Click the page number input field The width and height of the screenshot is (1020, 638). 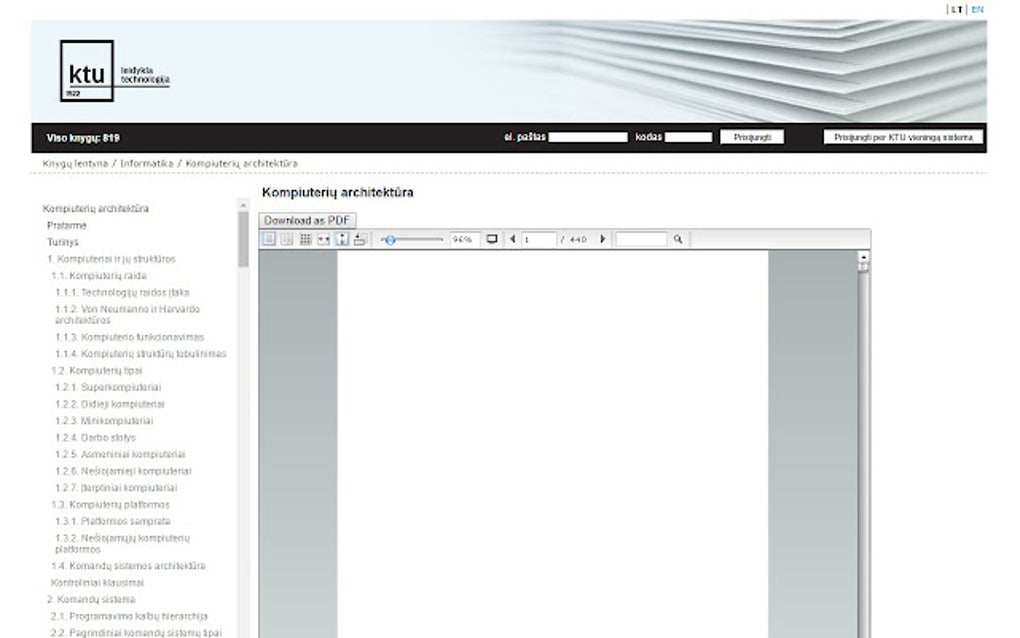point(540,239)
